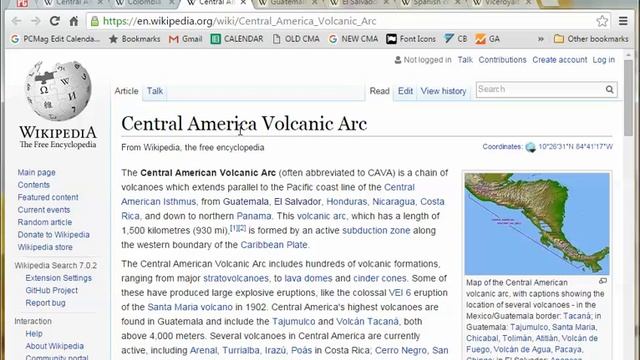The image size is (640, 360).
Task: Open Featured content link
Action: click(x=48, y=197)
